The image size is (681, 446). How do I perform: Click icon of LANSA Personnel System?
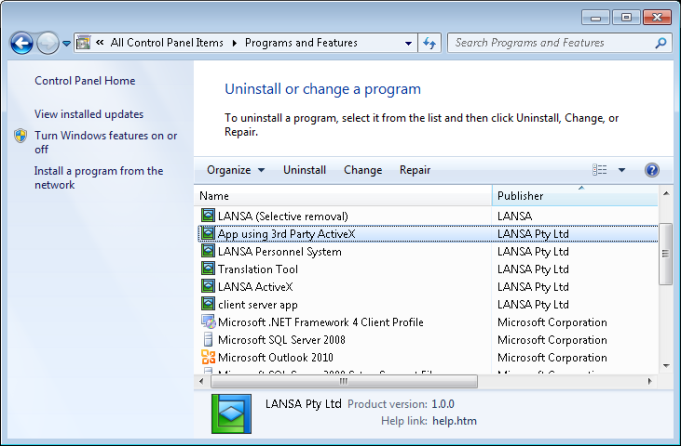(208, 251)
